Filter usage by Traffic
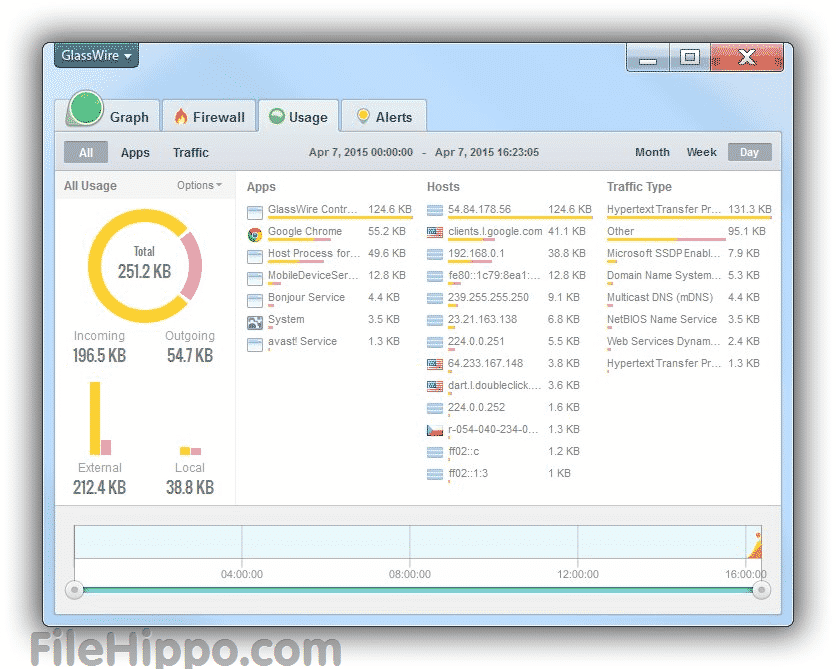The height and width of the screenshot is (669, 836). 190,153
